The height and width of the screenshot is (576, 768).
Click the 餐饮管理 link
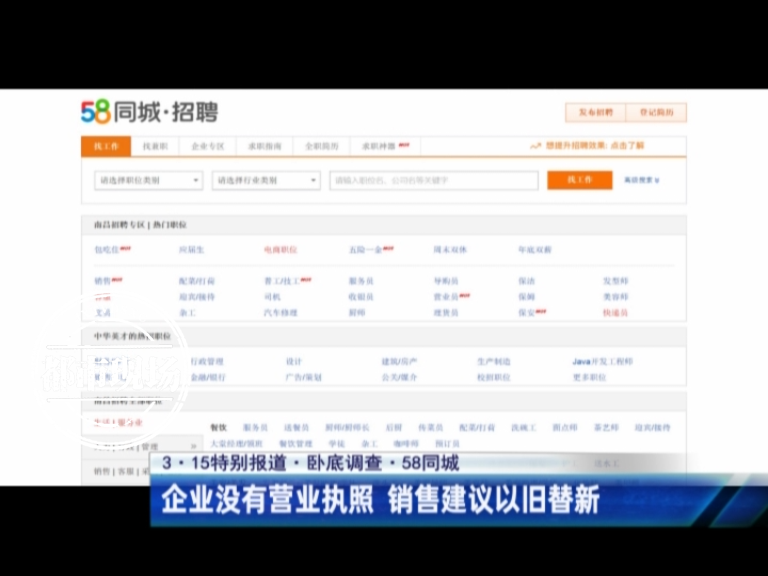(x=296, y=444)
